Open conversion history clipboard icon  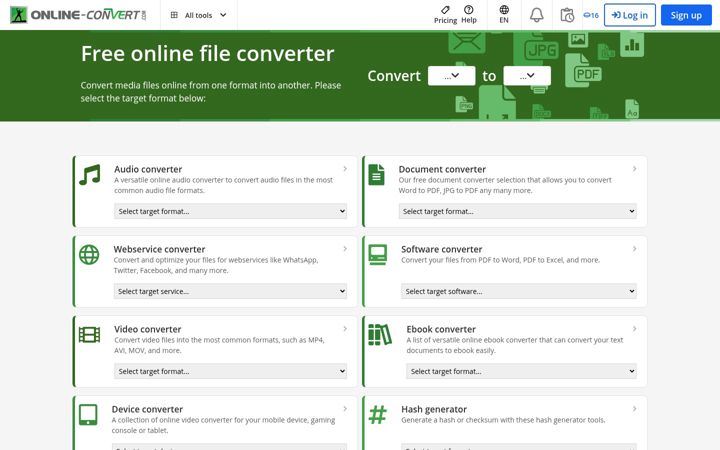click(x=567, y=15)
